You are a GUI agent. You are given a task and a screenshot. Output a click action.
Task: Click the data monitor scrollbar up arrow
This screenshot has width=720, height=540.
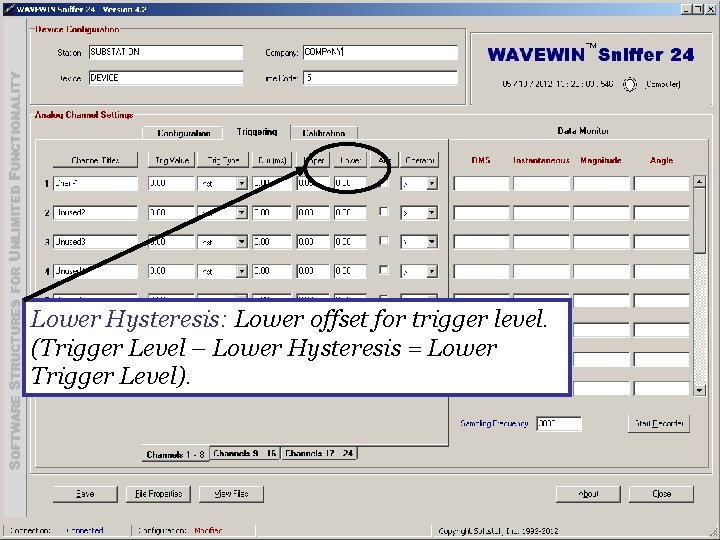pos(699,181)
